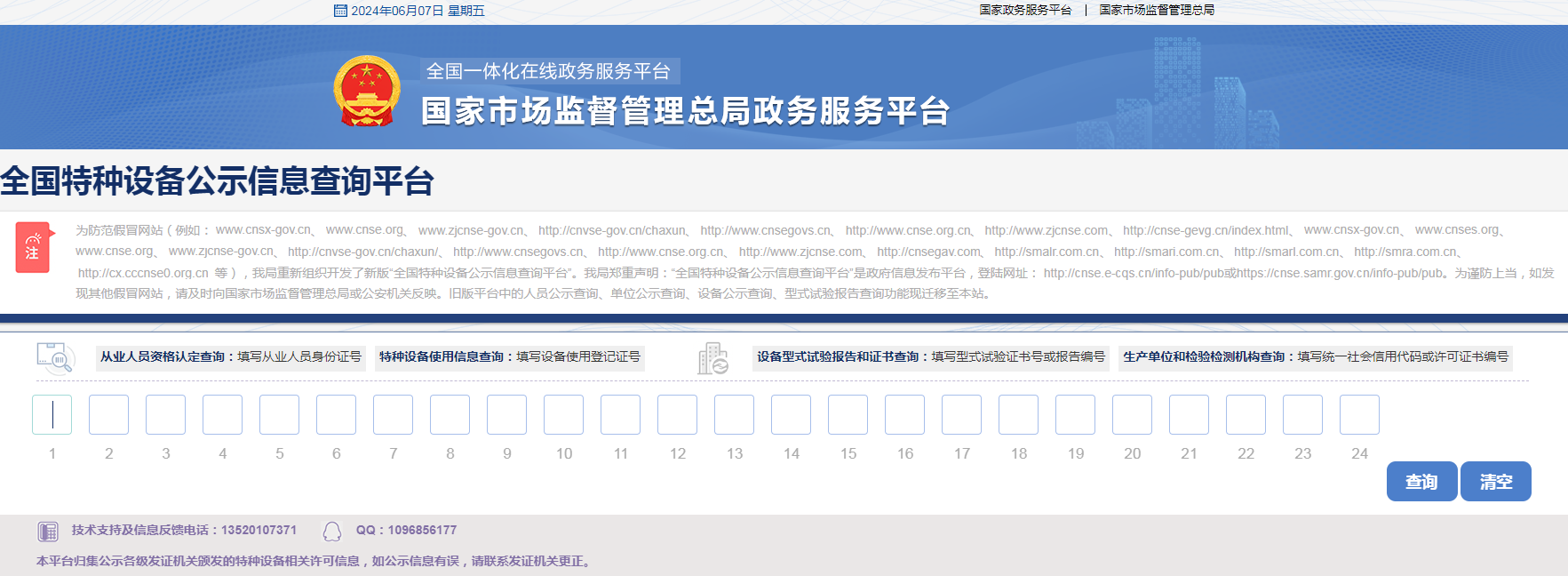Click input box number 12
This screenshot has width=1568, height=576.
(x=678, y=414)
